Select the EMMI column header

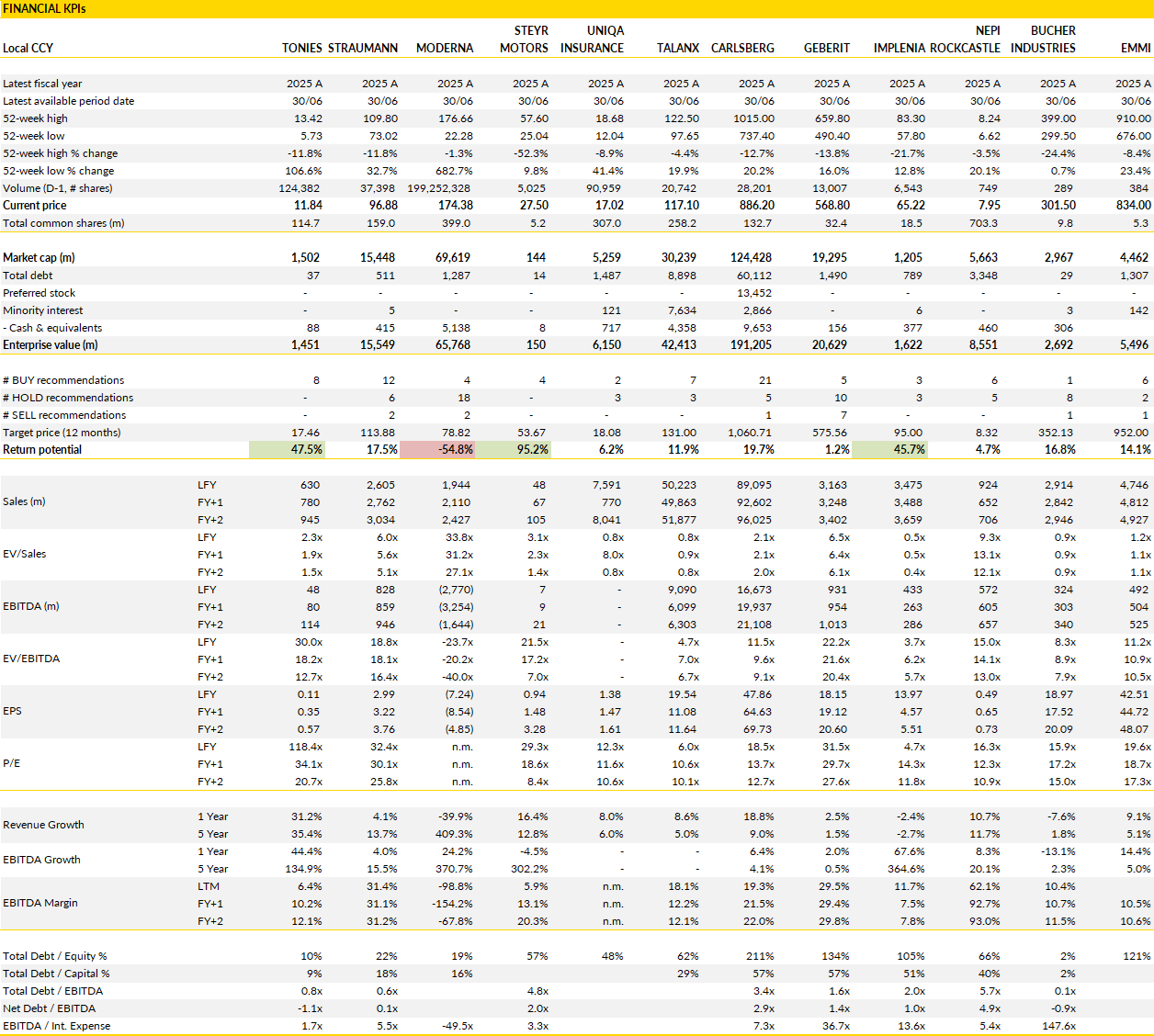pos(1136,48)
